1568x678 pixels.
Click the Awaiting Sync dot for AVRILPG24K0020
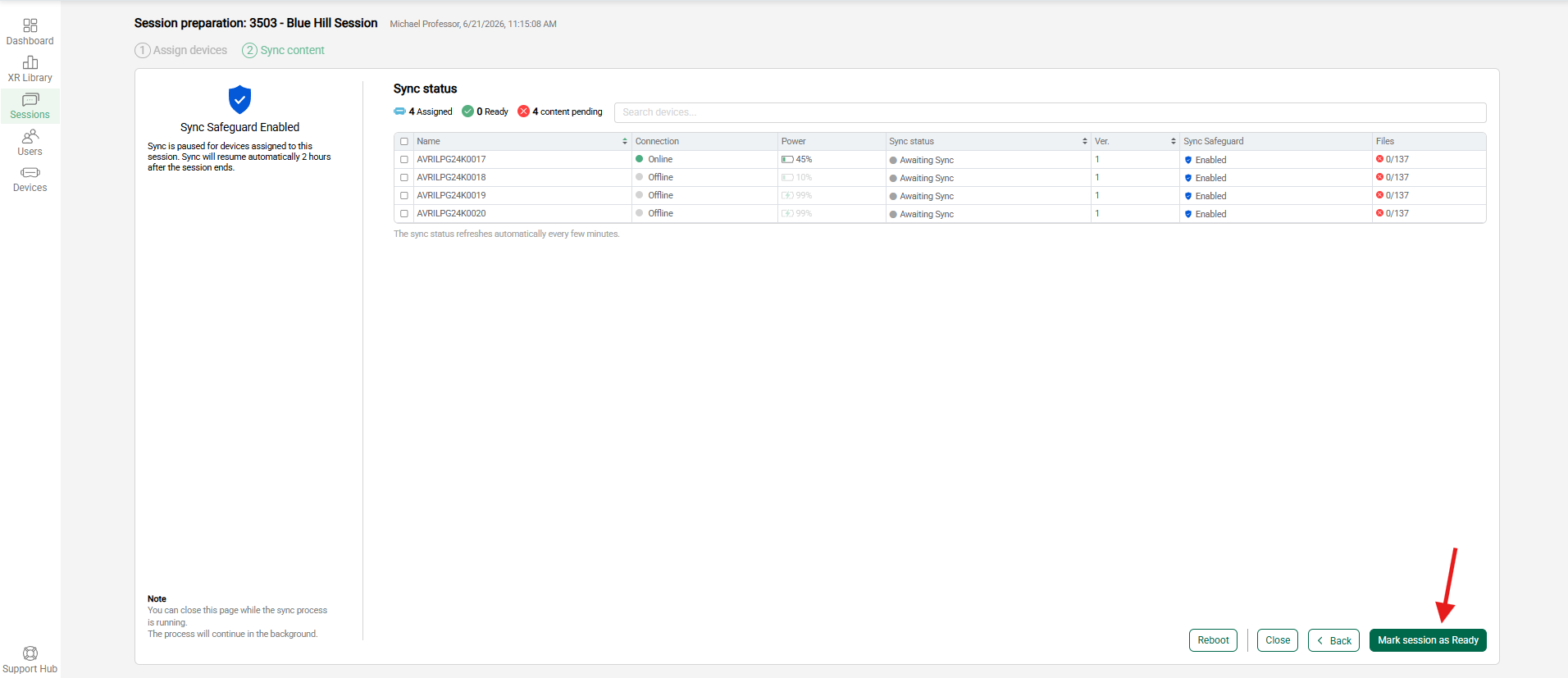(x=893, y=215)
